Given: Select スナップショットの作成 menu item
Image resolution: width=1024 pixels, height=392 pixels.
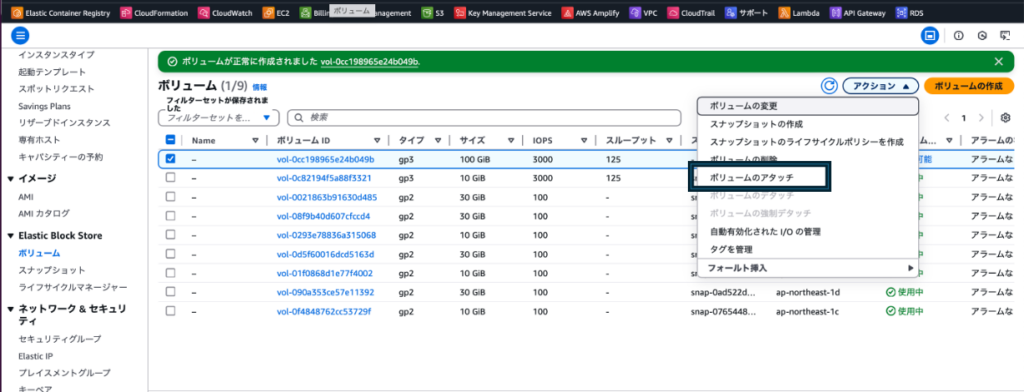Looking at the screenshot, I should pos(808,123).
